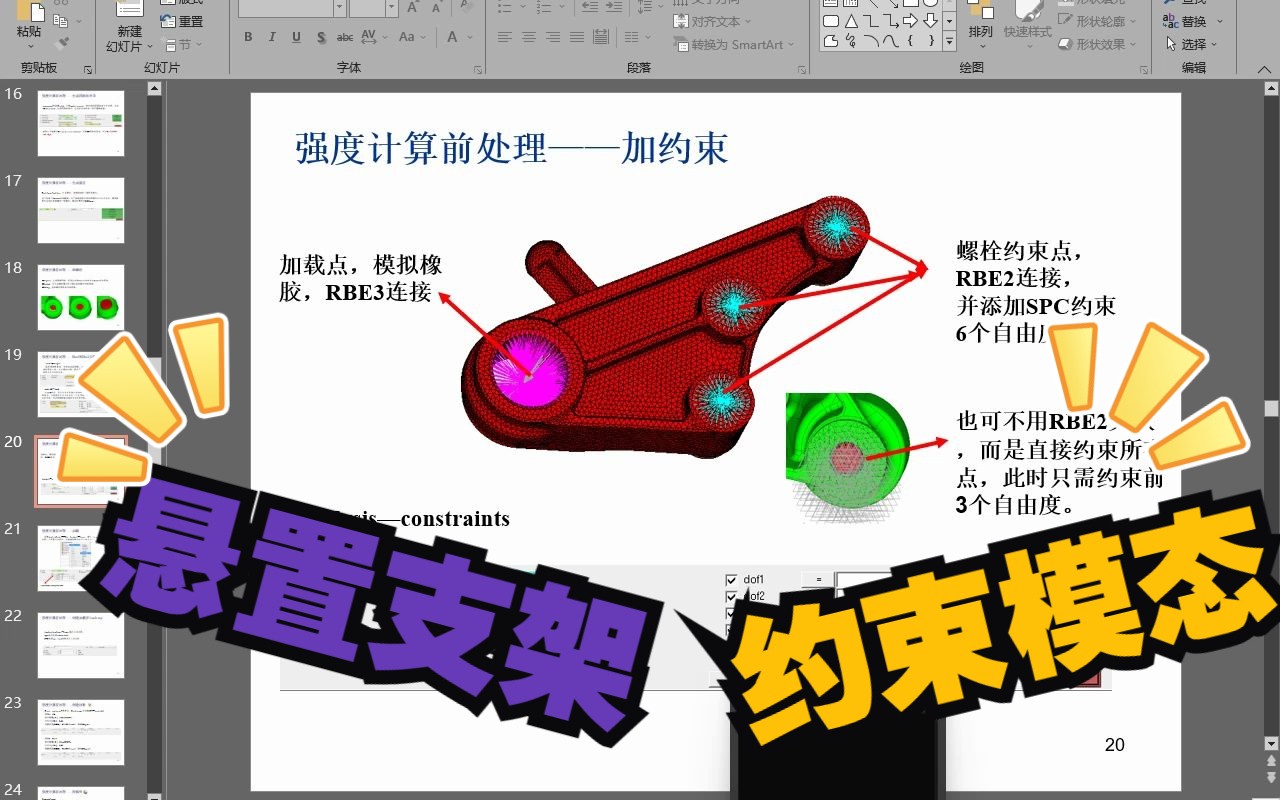The height and width of the screenshot is (800, 1280).
Task: Toggle the dof2 checkbox
Action: [x=732, y=597]
